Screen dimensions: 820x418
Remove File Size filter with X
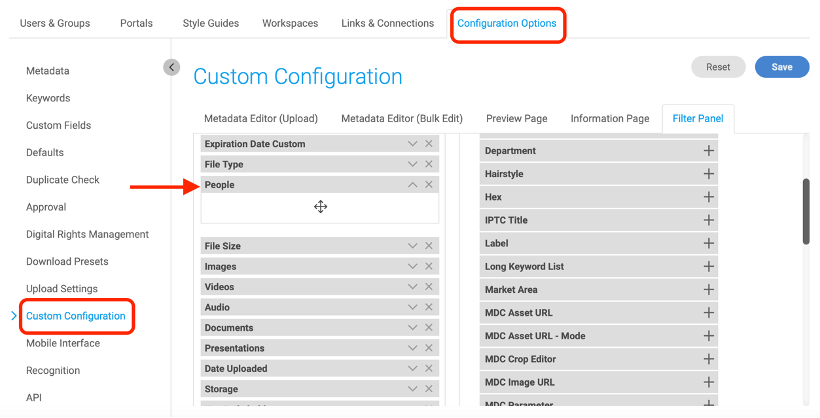pos(429,246)
